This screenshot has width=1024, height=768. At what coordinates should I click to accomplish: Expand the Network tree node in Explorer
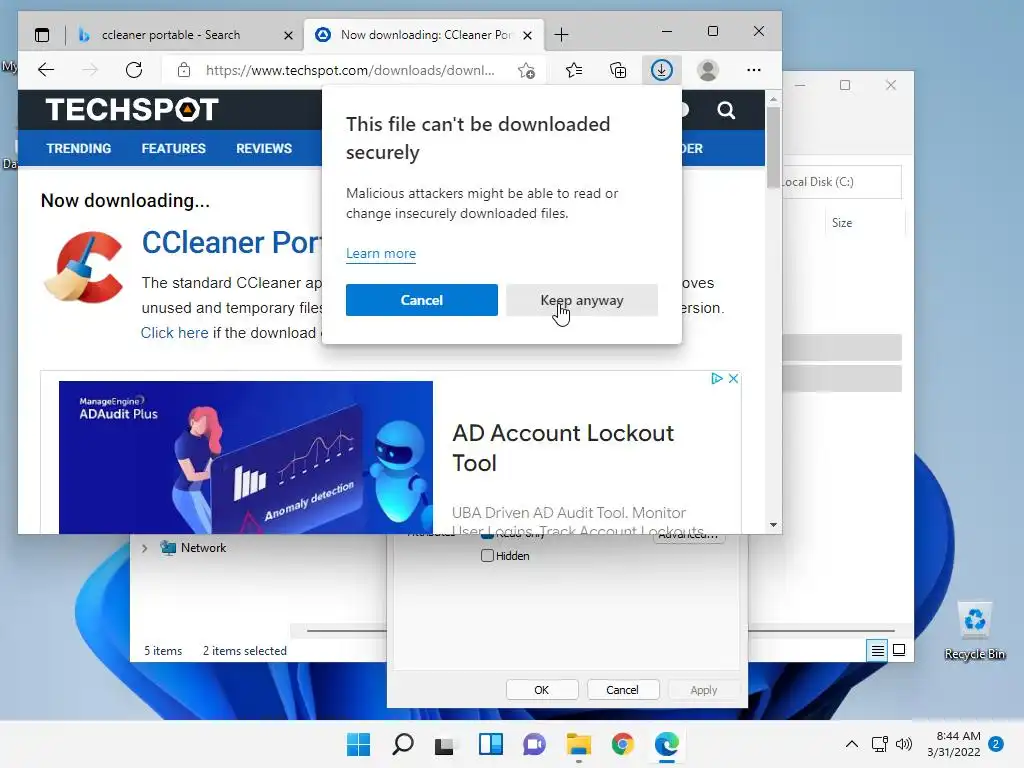pos(144,548)
